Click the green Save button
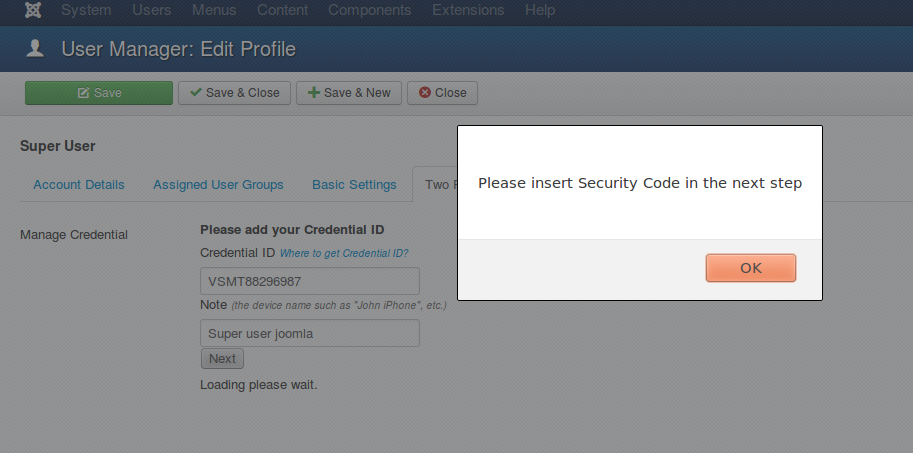Screen dimensions: 913x453 tap(99, 93)
